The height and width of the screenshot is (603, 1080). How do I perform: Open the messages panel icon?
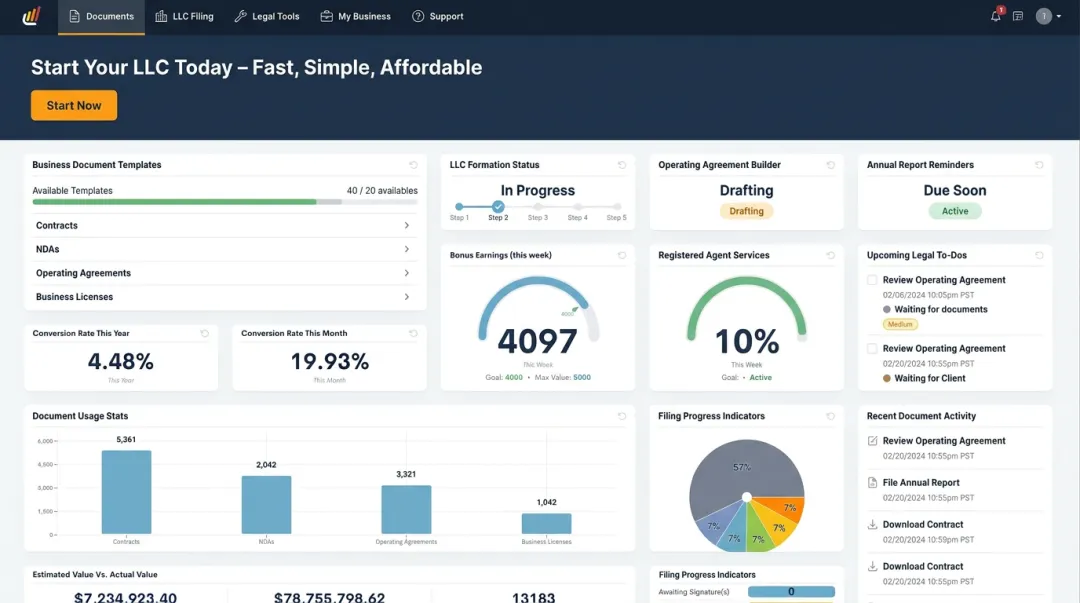pyautogui.click(x=1018, y=16)
